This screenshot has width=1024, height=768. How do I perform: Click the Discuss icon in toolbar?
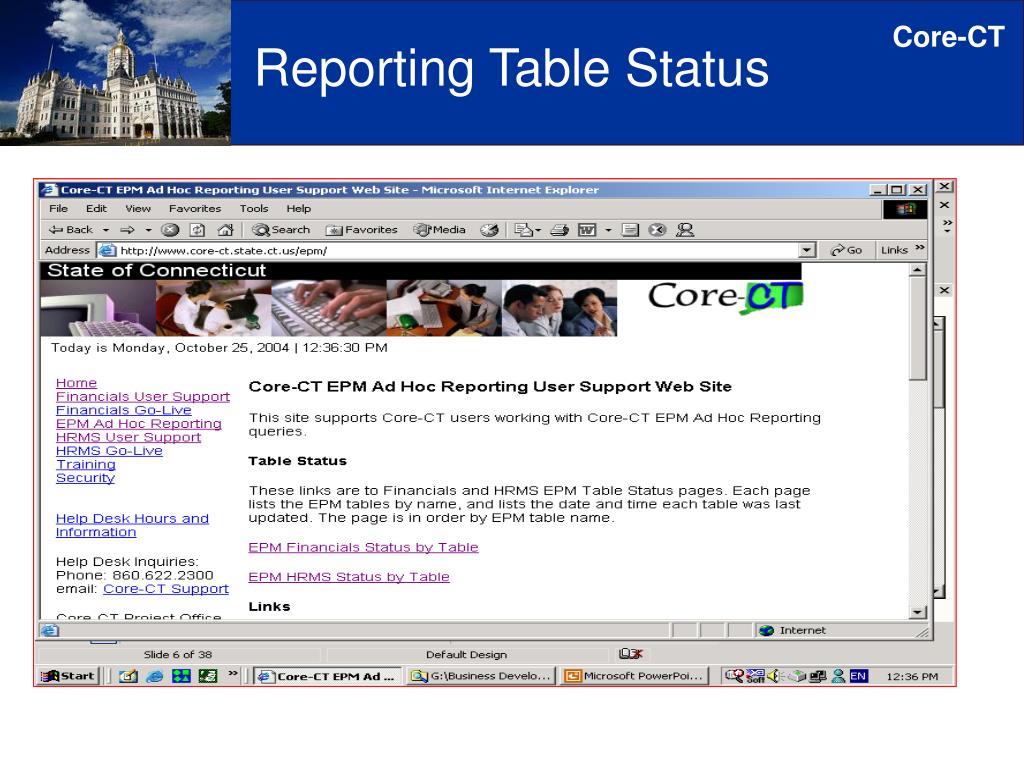pyautogui.click(x=630, y=230)
